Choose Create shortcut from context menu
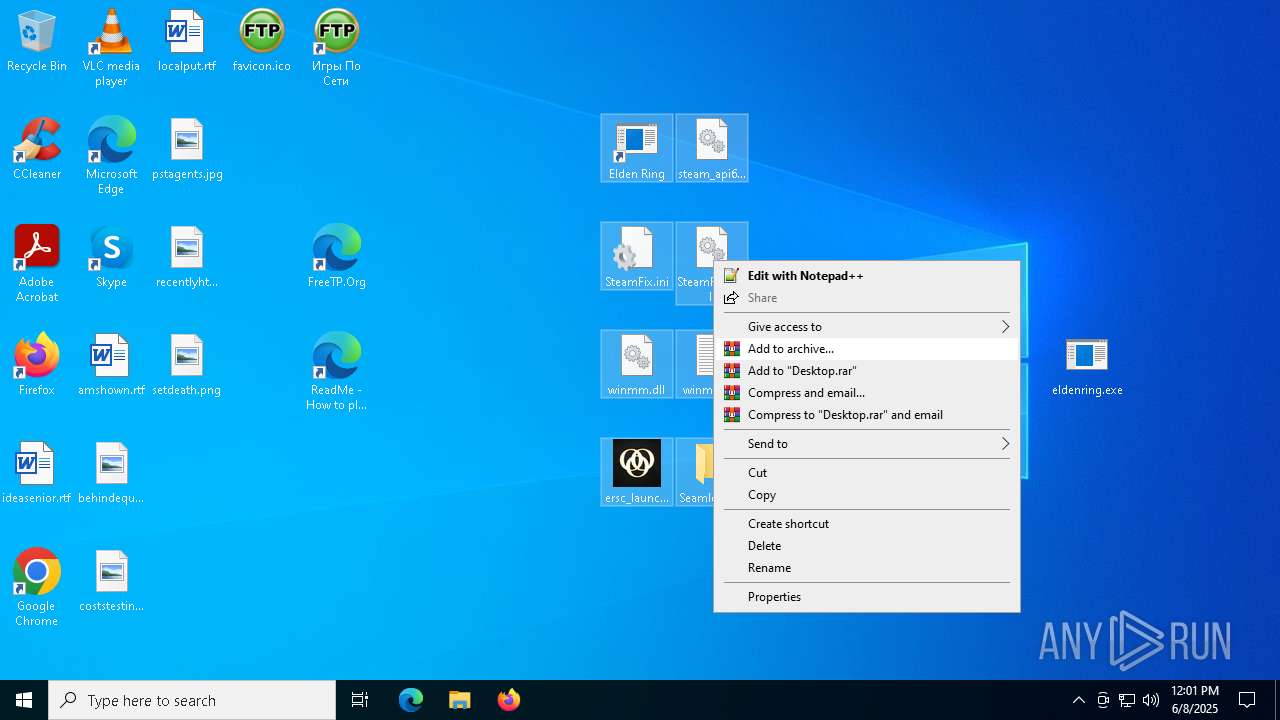The image size is (1280, 720). (866, 524)
